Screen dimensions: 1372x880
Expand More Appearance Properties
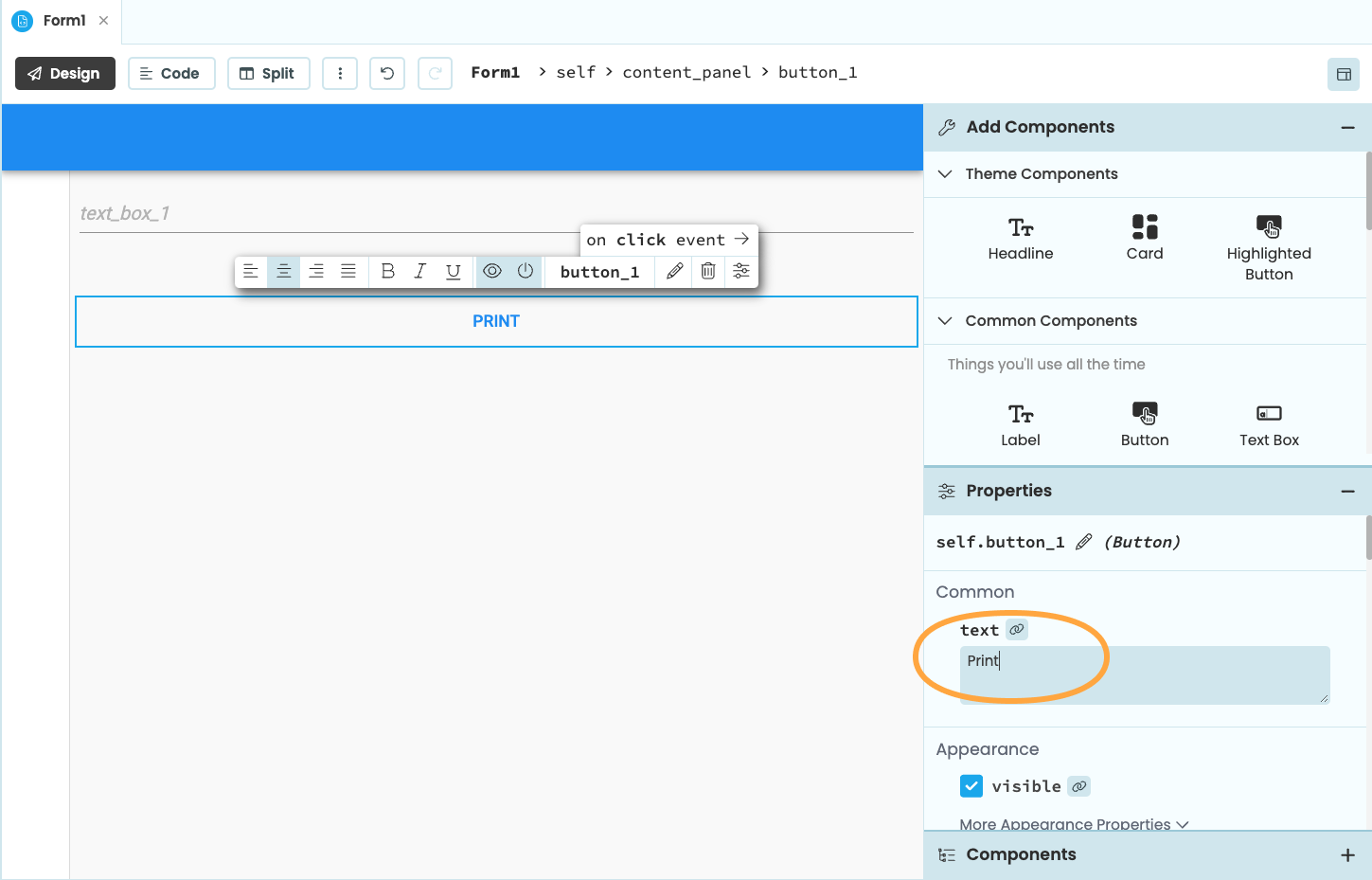[1074, 824]
